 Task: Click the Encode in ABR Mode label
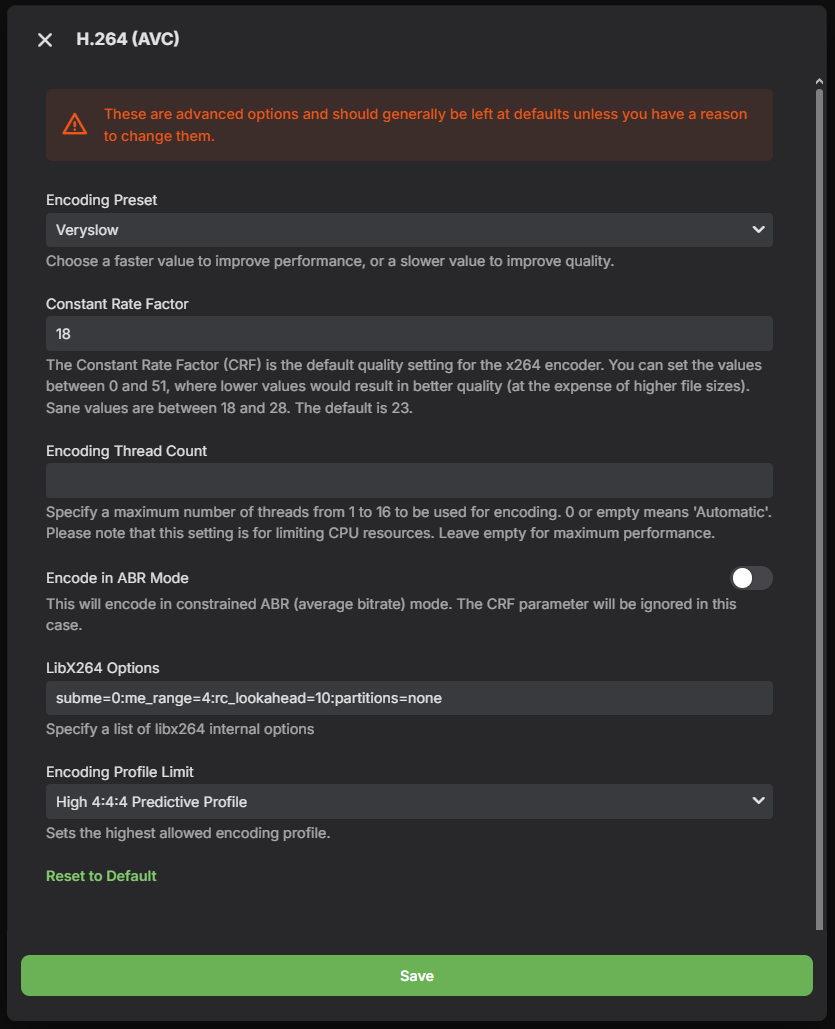(118, 578)
